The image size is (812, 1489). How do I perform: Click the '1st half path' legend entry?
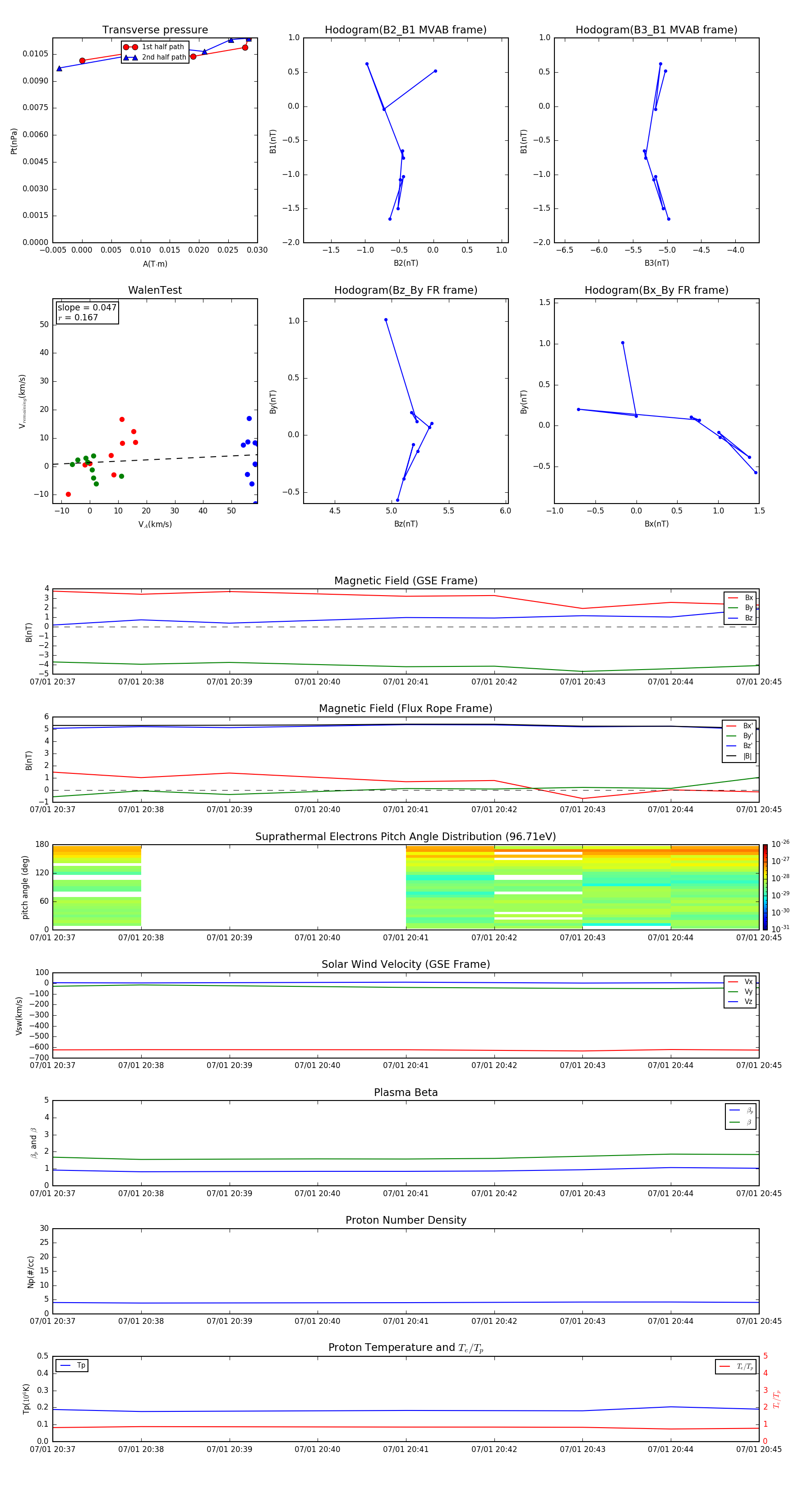click(154, 47)
